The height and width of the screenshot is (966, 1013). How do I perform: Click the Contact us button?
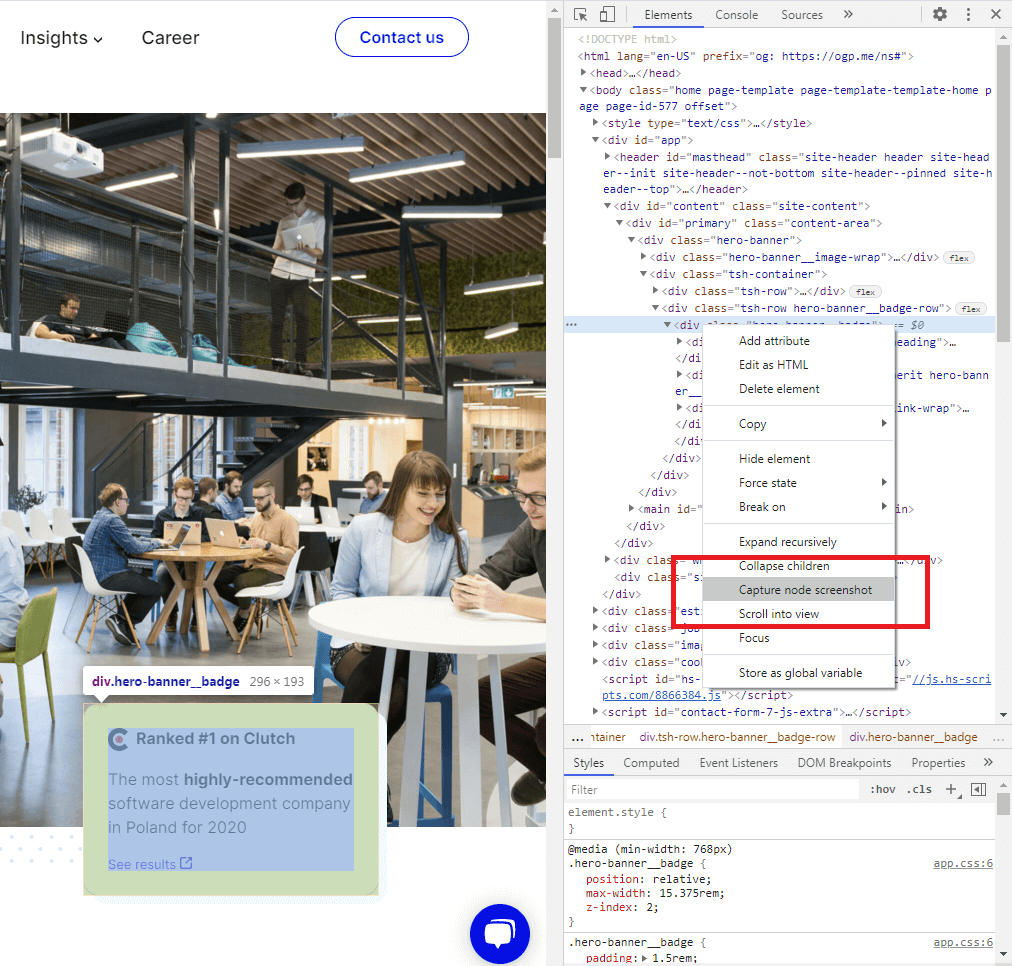(x=402, y=37)
